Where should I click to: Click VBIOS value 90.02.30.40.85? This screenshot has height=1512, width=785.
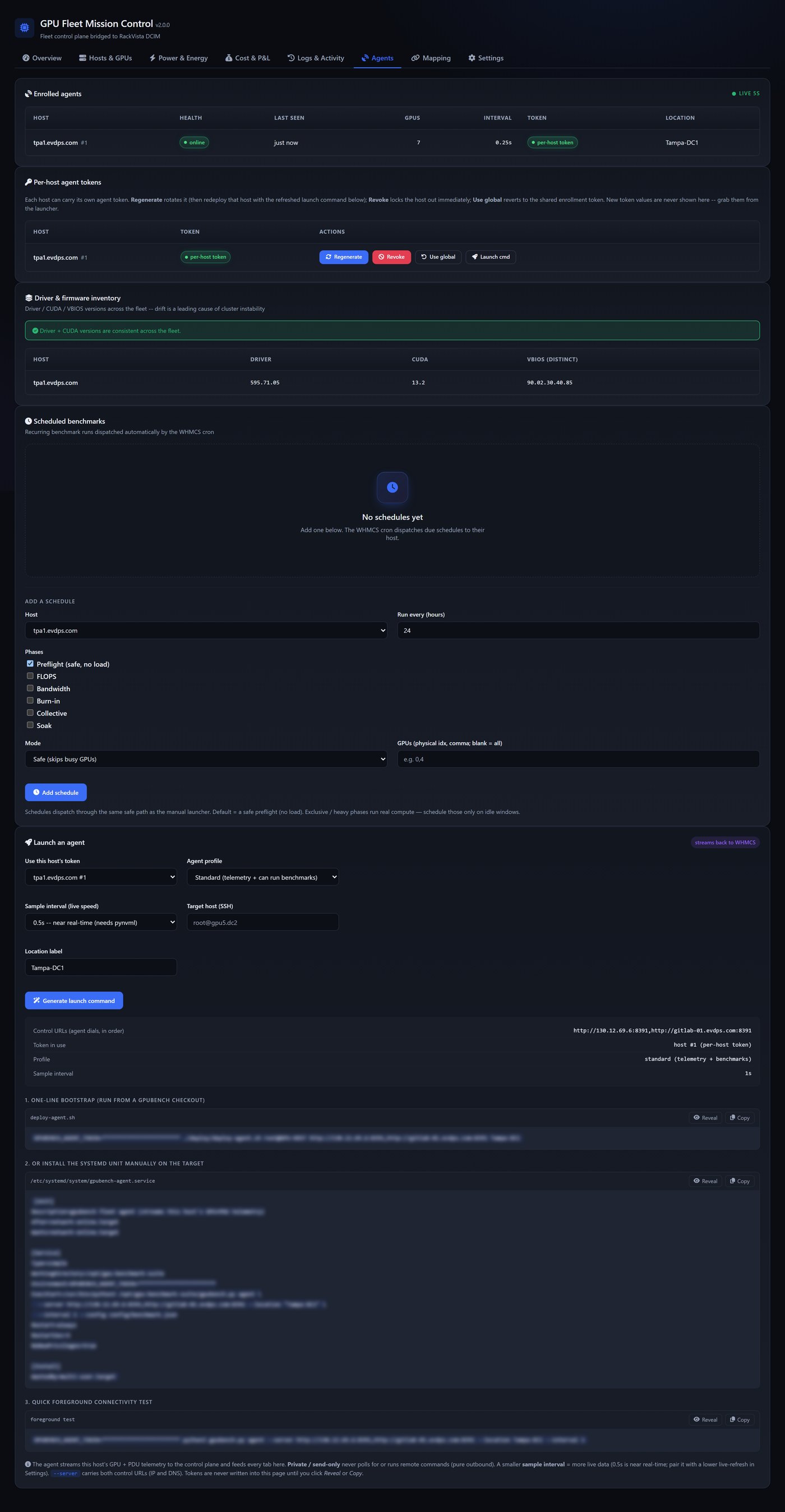point(549,383)
